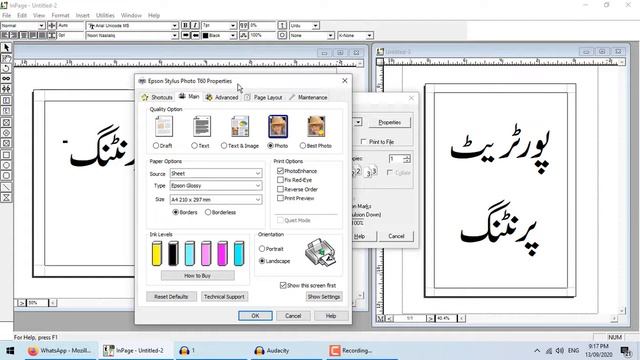Screen dimensions: 640x360
Task: Open the paper Size dropdown A4
Action: [216, 200]
